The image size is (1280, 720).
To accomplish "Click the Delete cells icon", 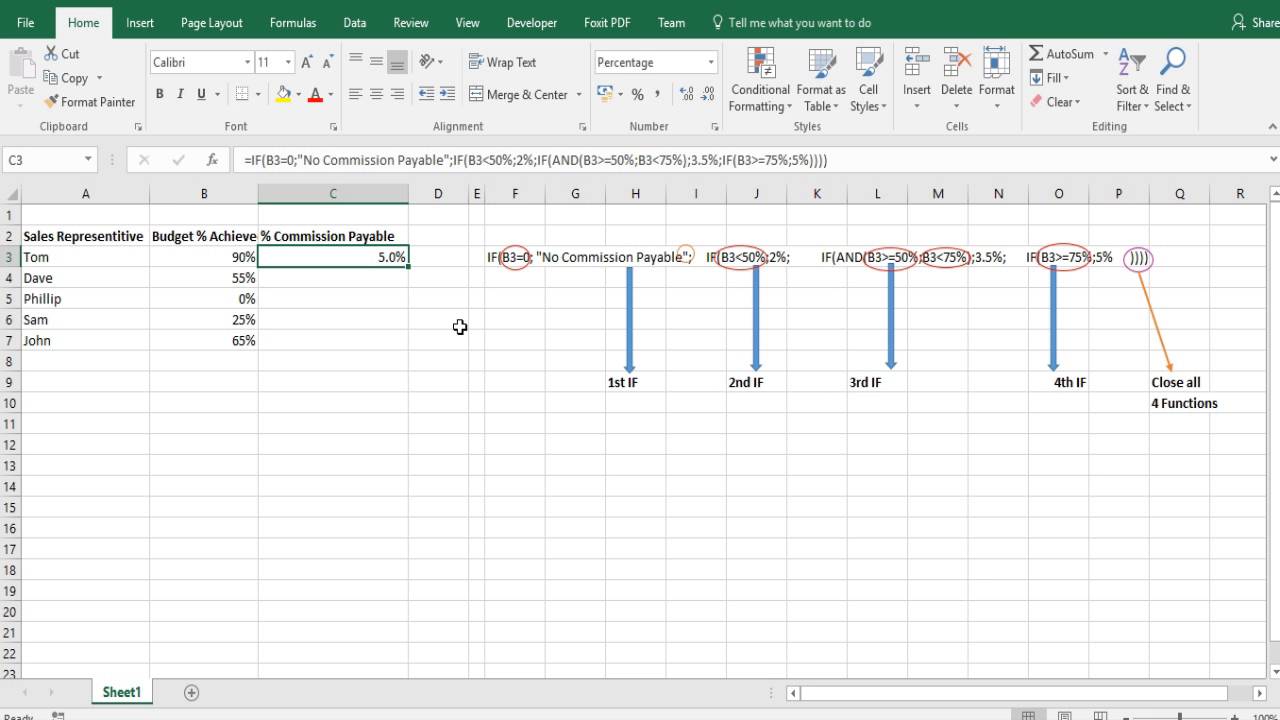I will click(x=956, y=63).
